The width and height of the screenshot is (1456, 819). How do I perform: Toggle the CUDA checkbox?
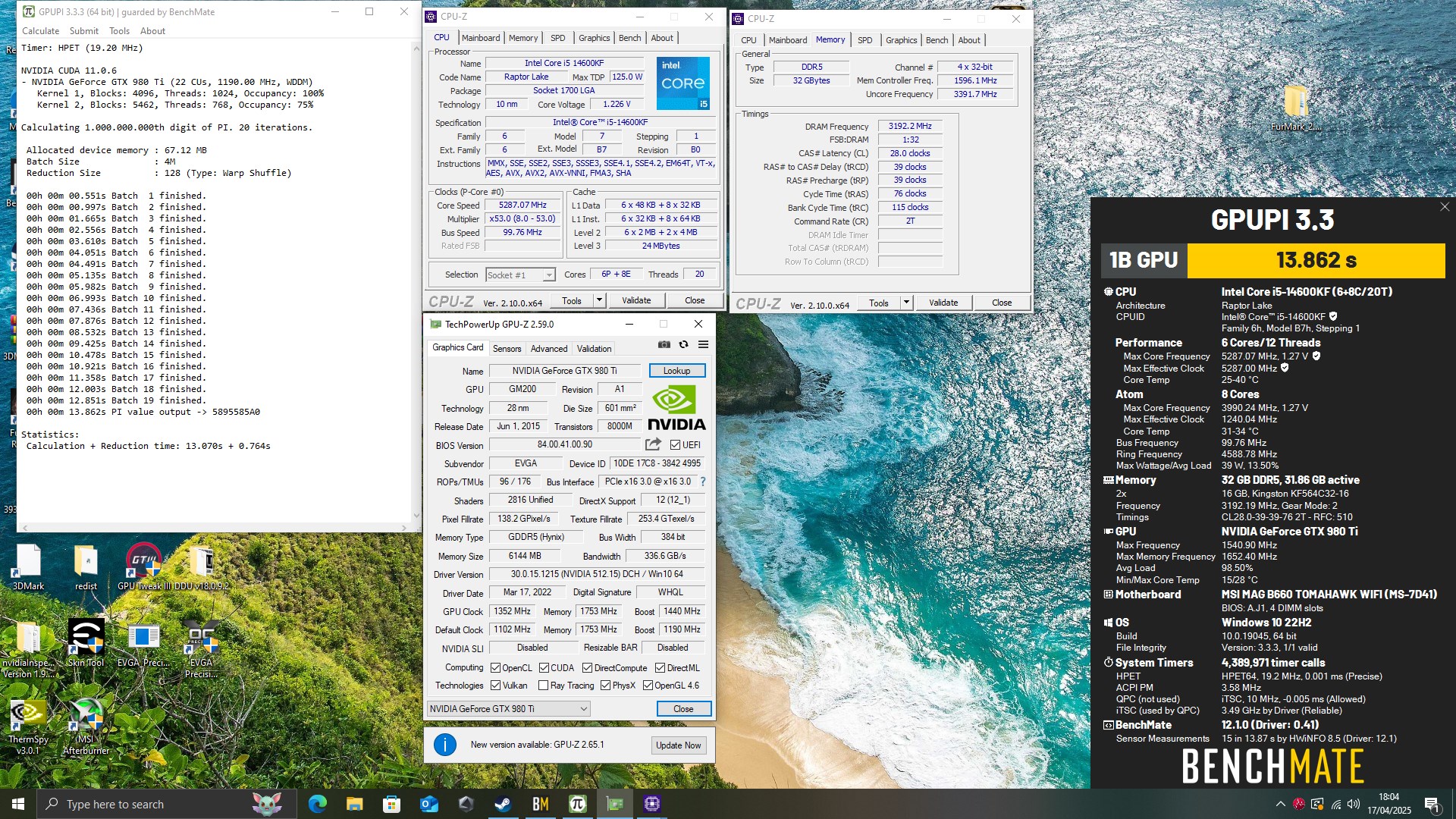pyautogui.click(x=544, y=668)
